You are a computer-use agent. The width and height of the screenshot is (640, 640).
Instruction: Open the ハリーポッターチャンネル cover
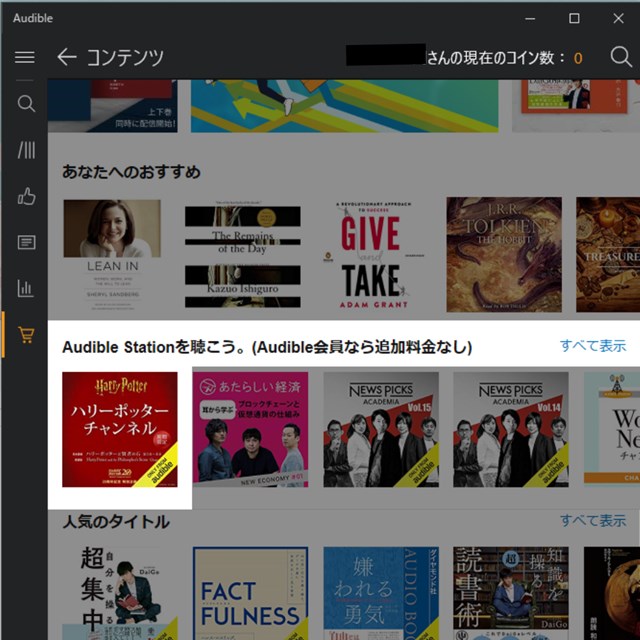point(120,429)
